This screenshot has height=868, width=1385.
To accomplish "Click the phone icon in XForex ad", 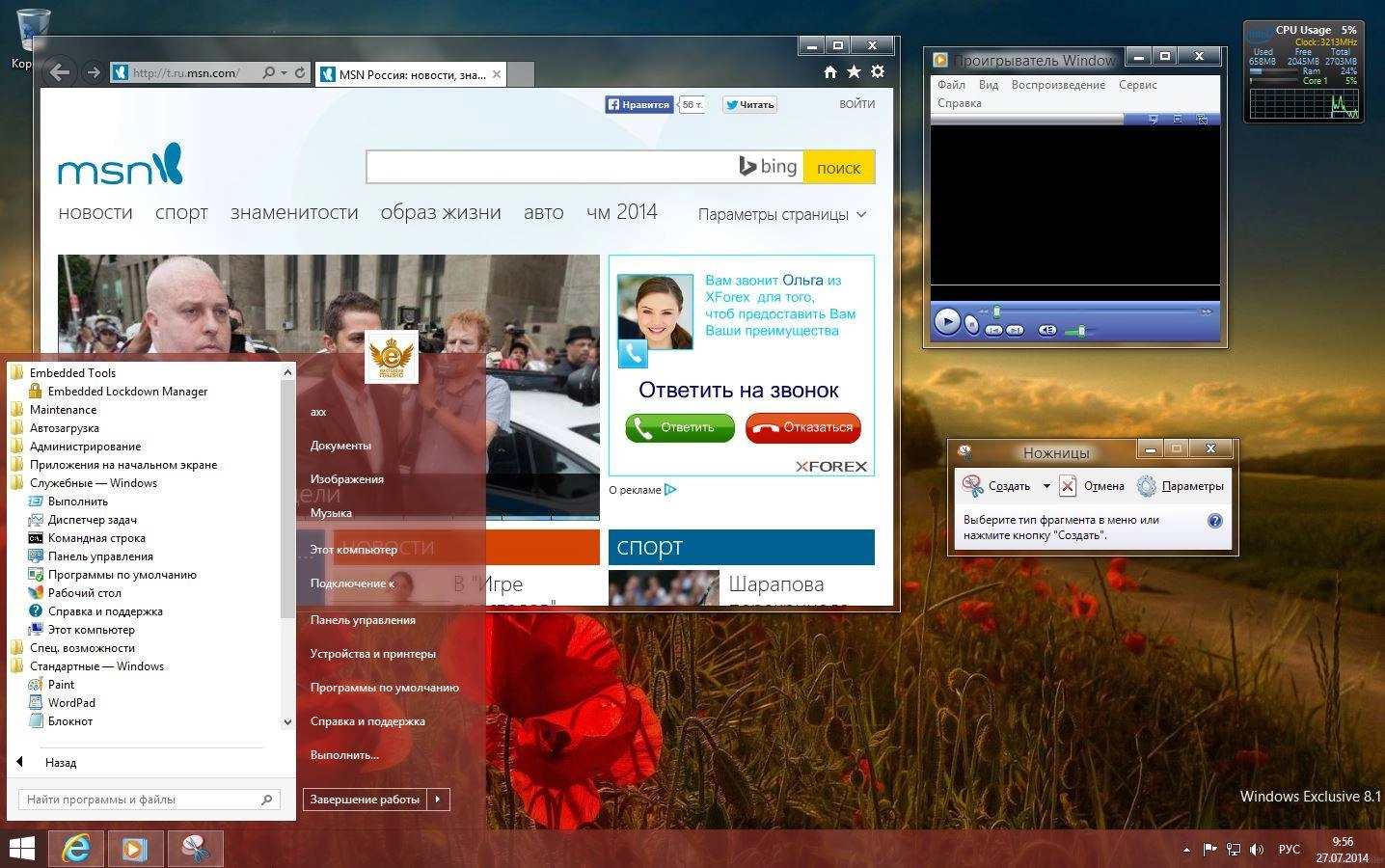I will pos(633,354).
